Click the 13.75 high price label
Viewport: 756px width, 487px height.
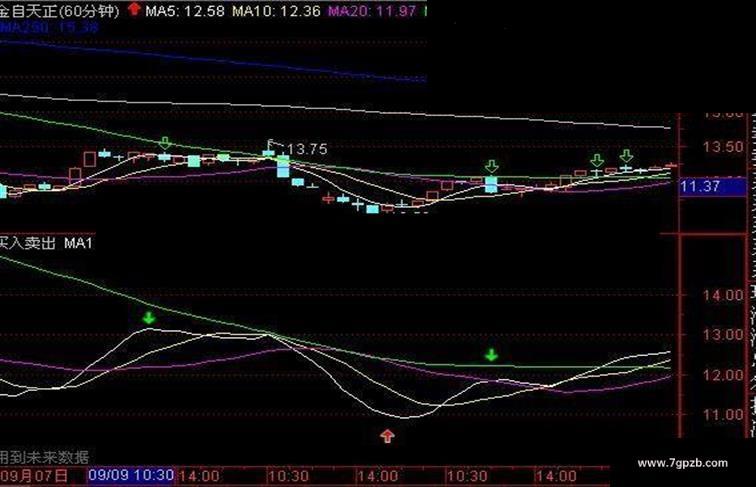pyautogui.click(x=307, y=149)
